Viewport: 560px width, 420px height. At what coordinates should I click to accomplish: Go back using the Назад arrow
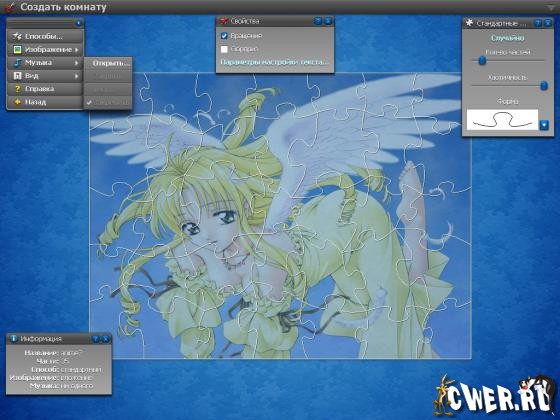pyautogui.click(x=17, y=102)
